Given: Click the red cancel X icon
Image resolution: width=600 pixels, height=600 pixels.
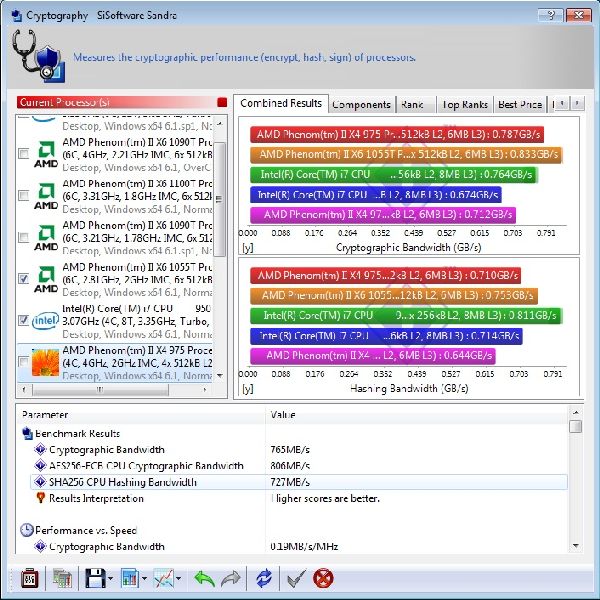Looking at the screenshot, I should coord(323,578).
